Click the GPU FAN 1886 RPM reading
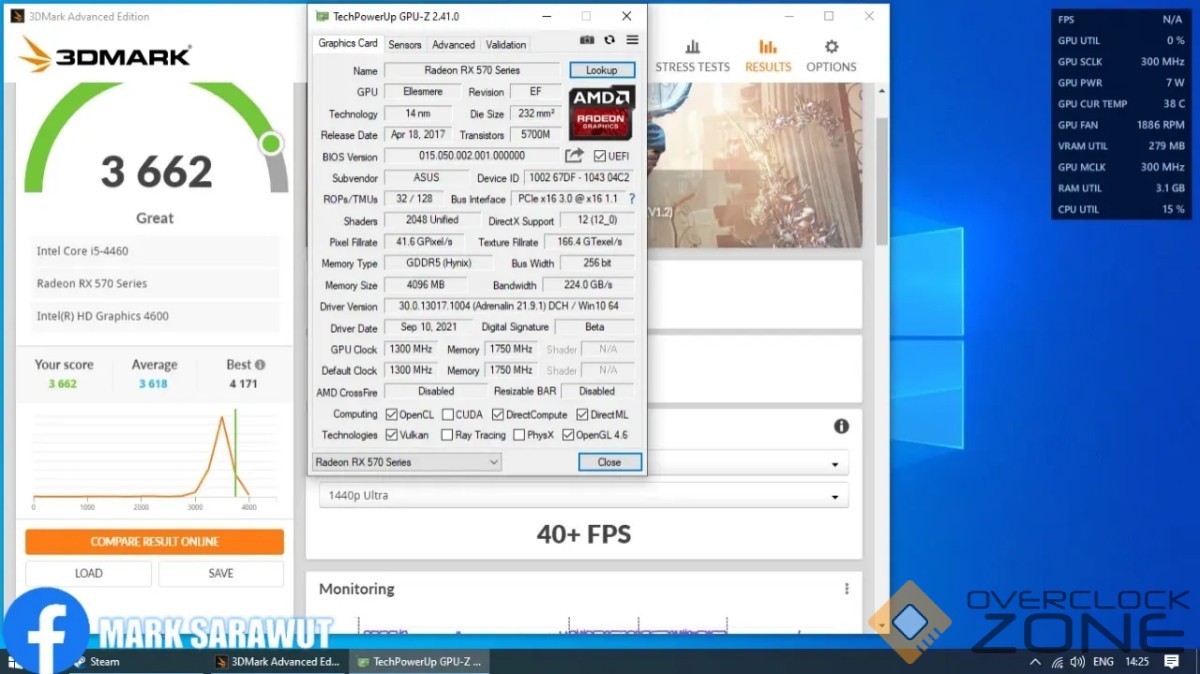The image size is (1200, 674). pos(1121,125)
